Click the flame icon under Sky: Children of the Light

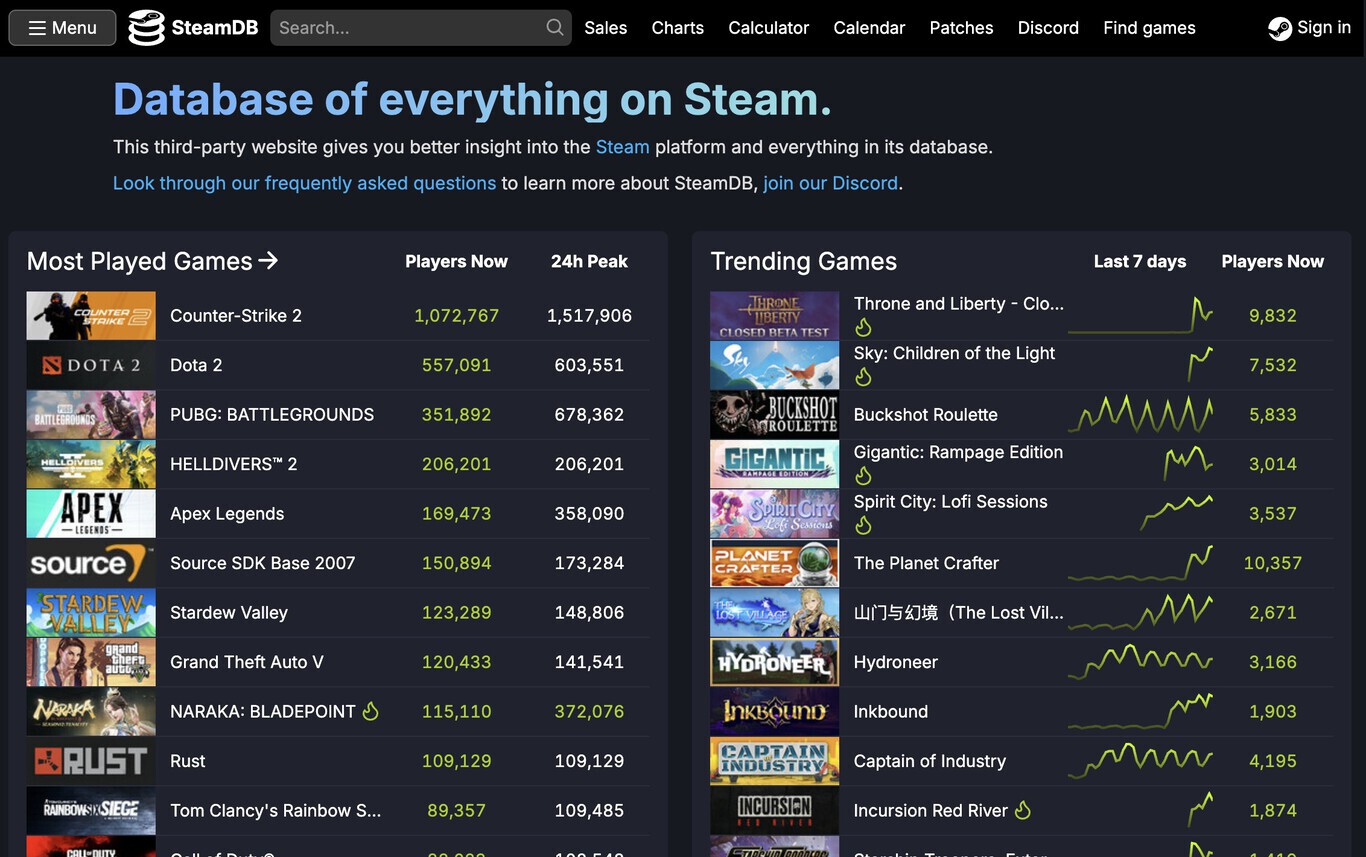tap(863, 377)
